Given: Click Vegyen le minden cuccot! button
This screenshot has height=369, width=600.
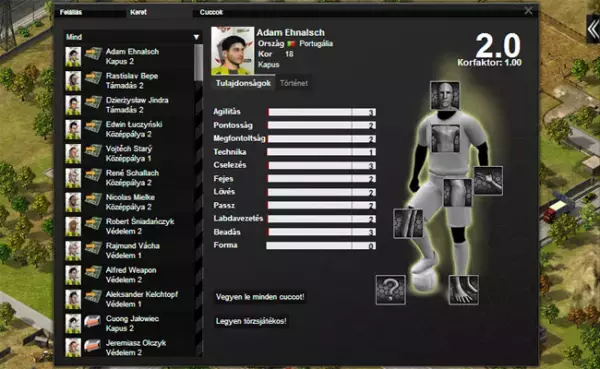Looking at the screenshot, I should pos(260,297).
